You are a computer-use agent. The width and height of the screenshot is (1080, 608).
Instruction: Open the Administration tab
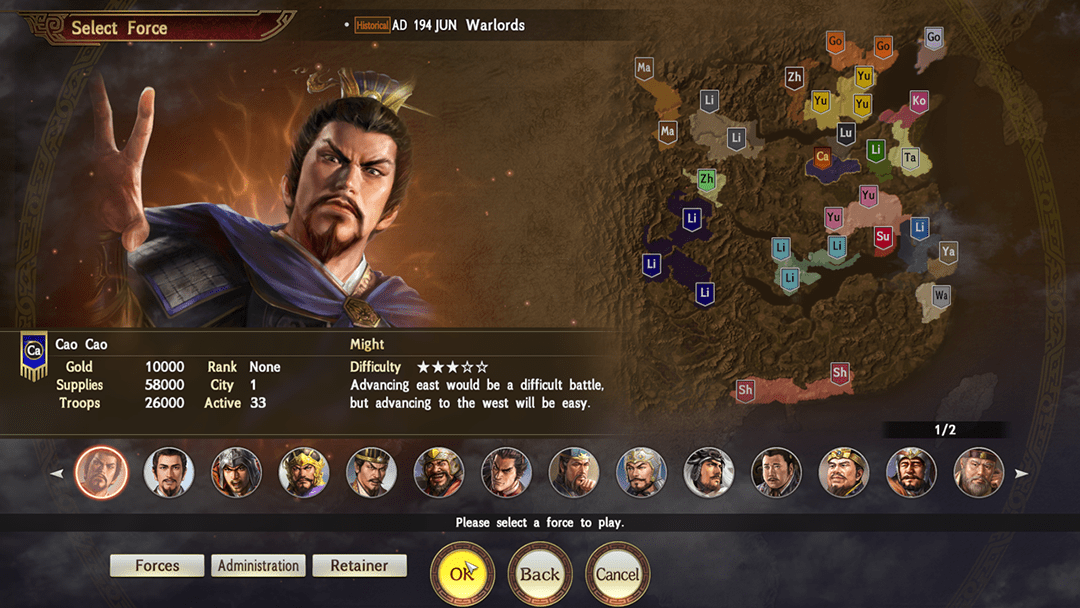(258, 565)
